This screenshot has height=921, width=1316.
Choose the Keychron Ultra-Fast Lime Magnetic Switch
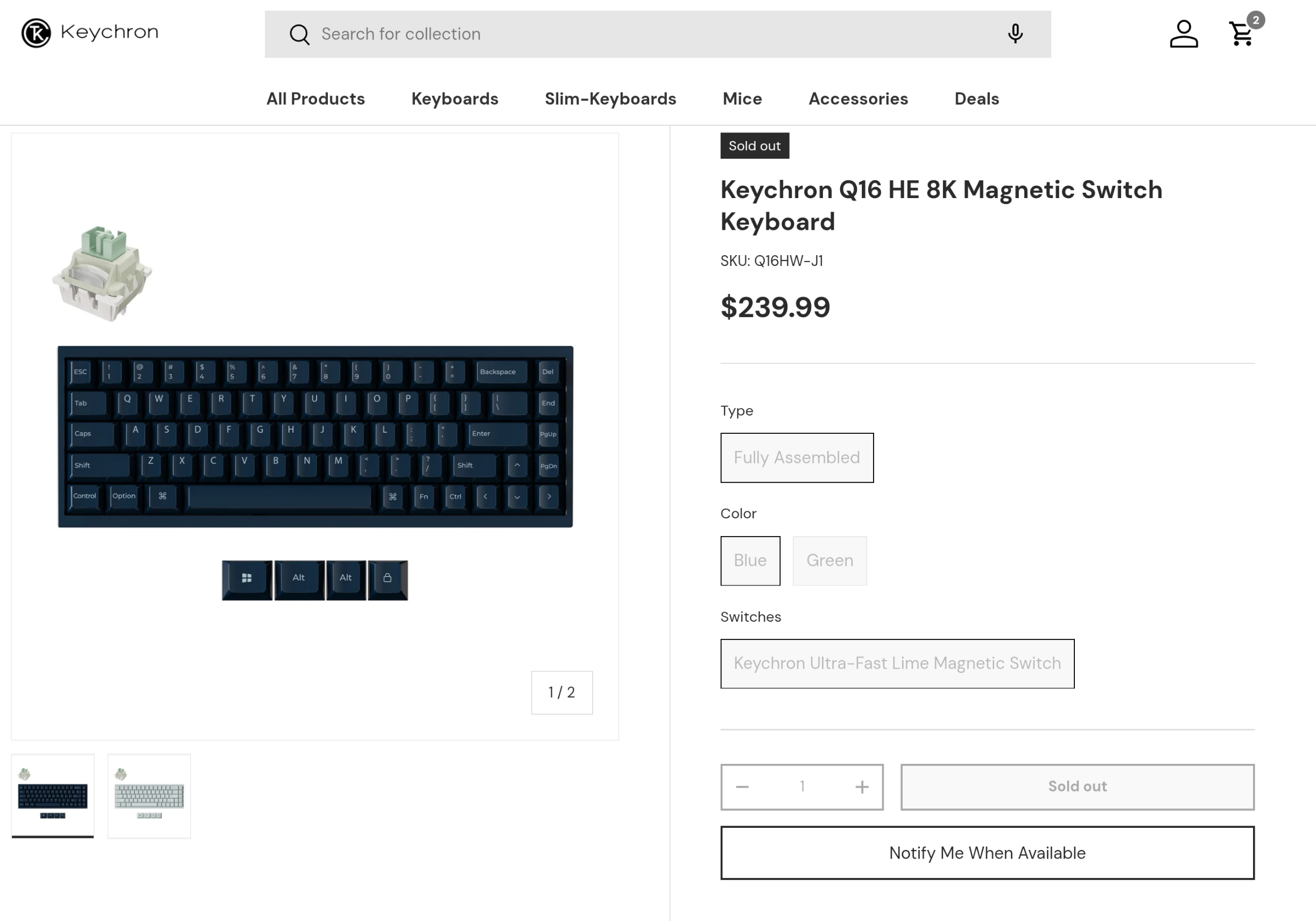point(897,663)
